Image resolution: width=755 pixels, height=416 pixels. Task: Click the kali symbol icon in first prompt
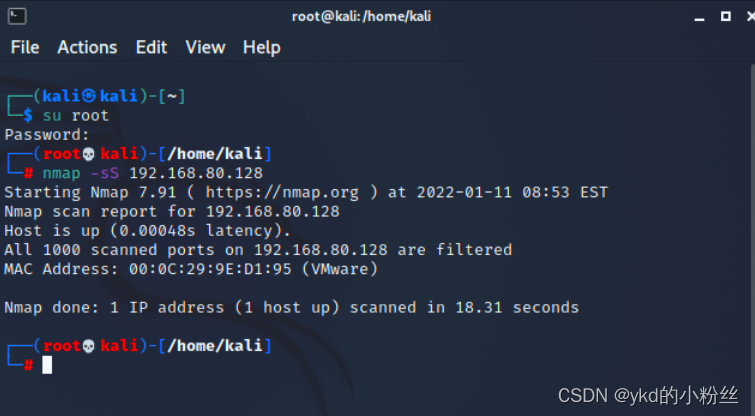89,96
